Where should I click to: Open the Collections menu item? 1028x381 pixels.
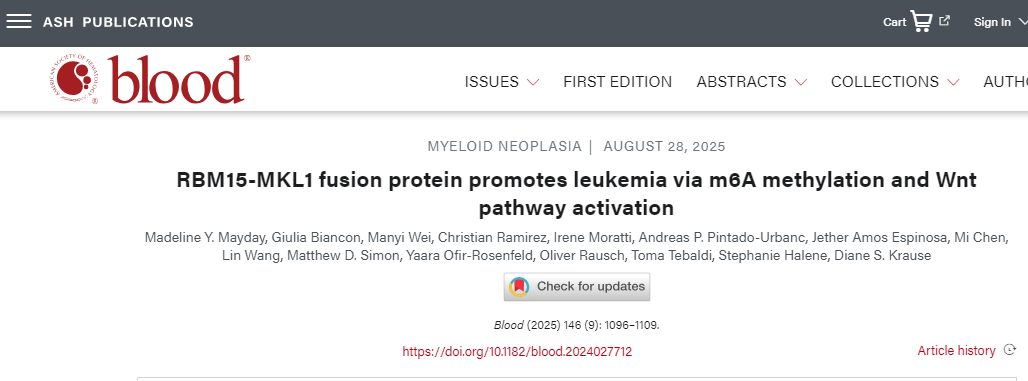point(885,82)
